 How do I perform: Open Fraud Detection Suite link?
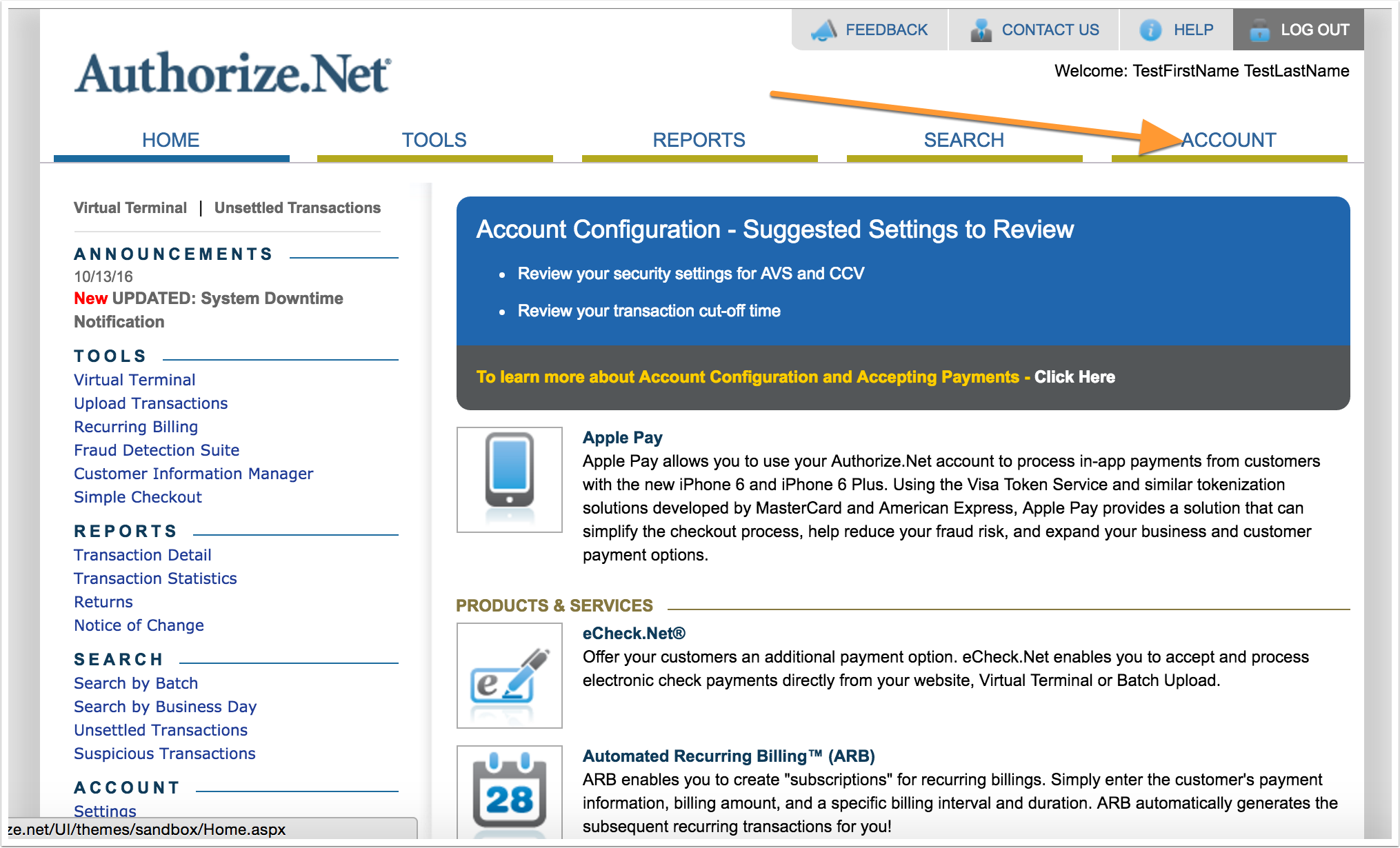pos(157,450)
